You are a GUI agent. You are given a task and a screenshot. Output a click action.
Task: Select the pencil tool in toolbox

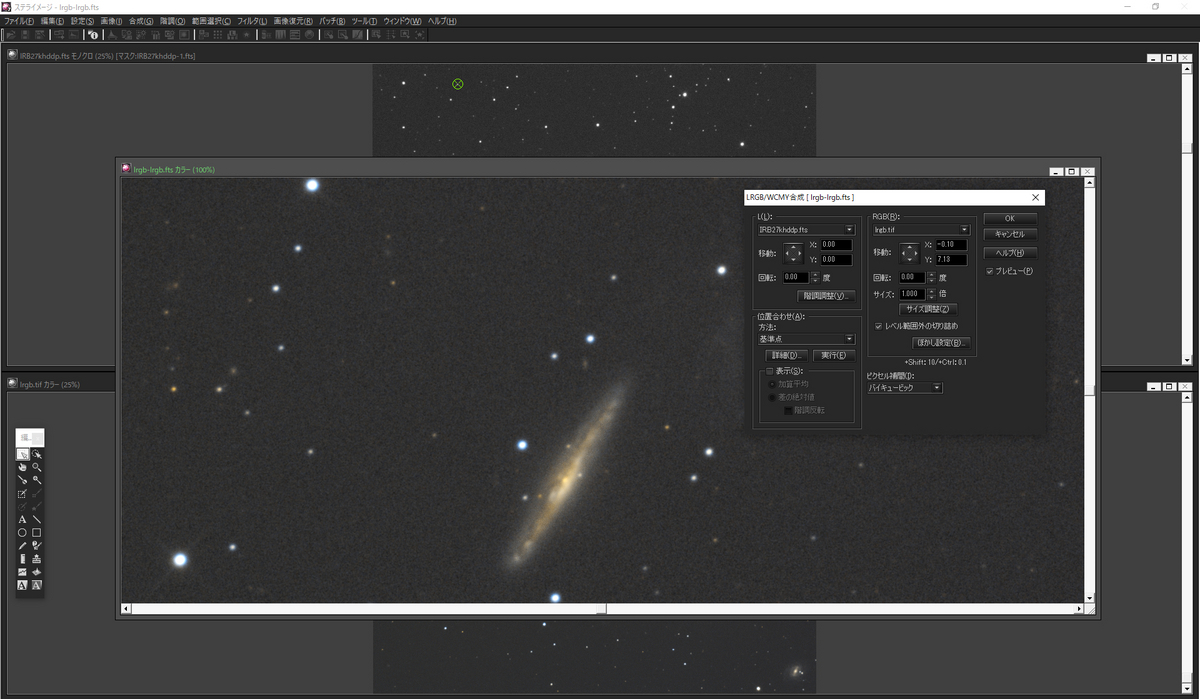click(22, 546)
